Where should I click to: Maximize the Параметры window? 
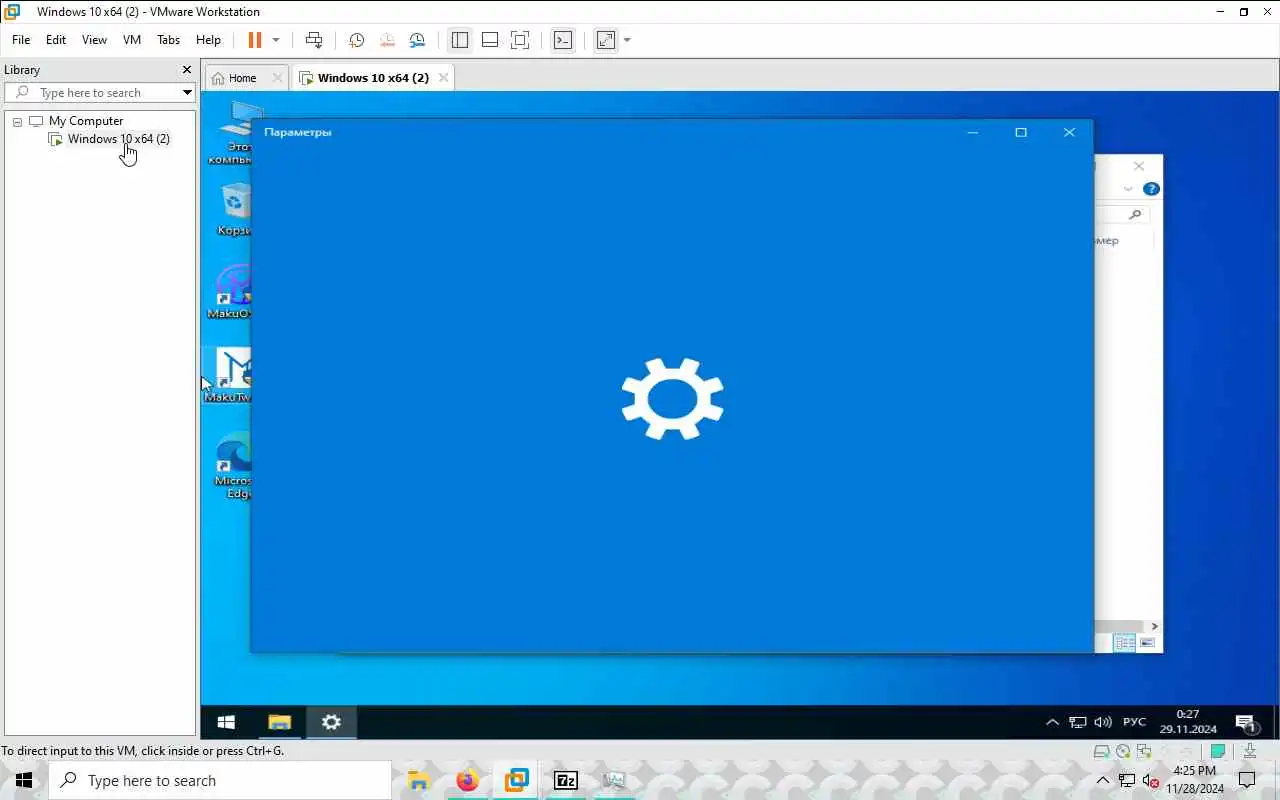(1021, 132)
